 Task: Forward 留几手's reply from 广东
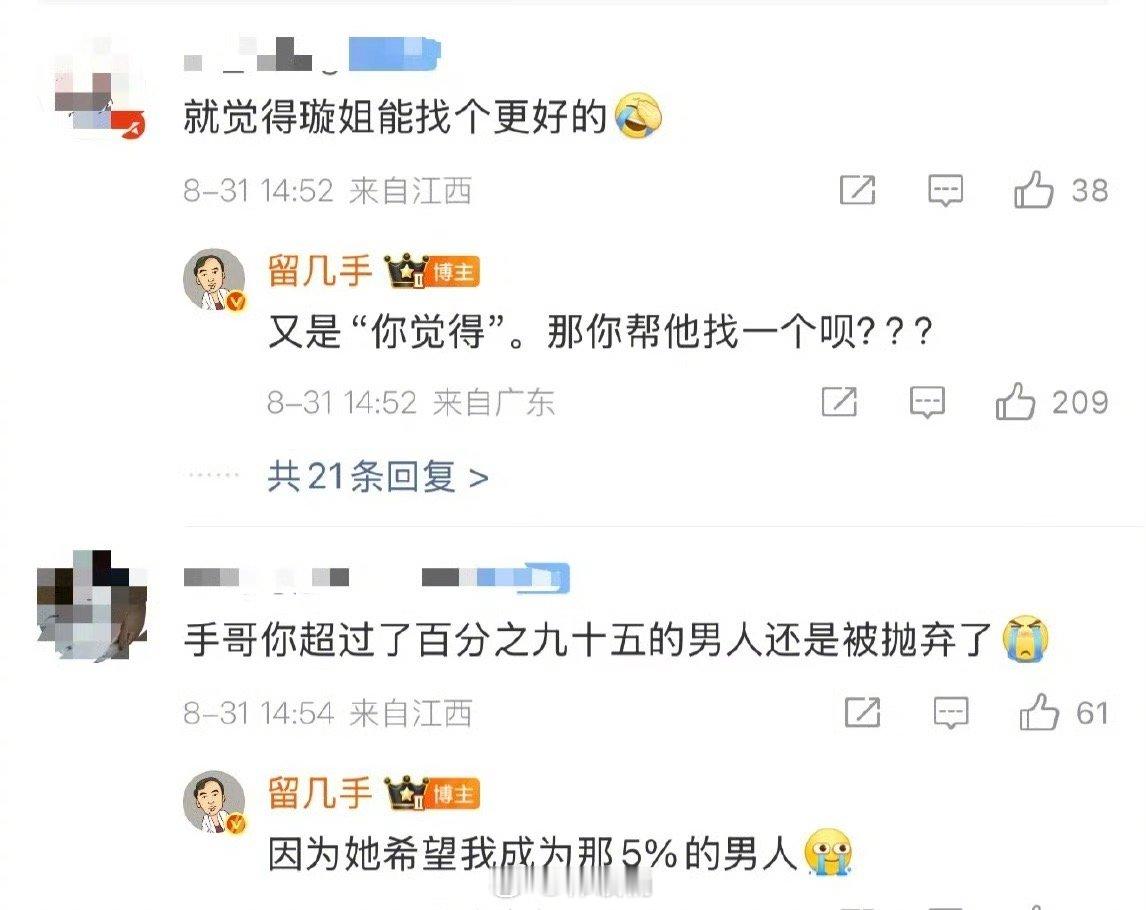(839, 401)
